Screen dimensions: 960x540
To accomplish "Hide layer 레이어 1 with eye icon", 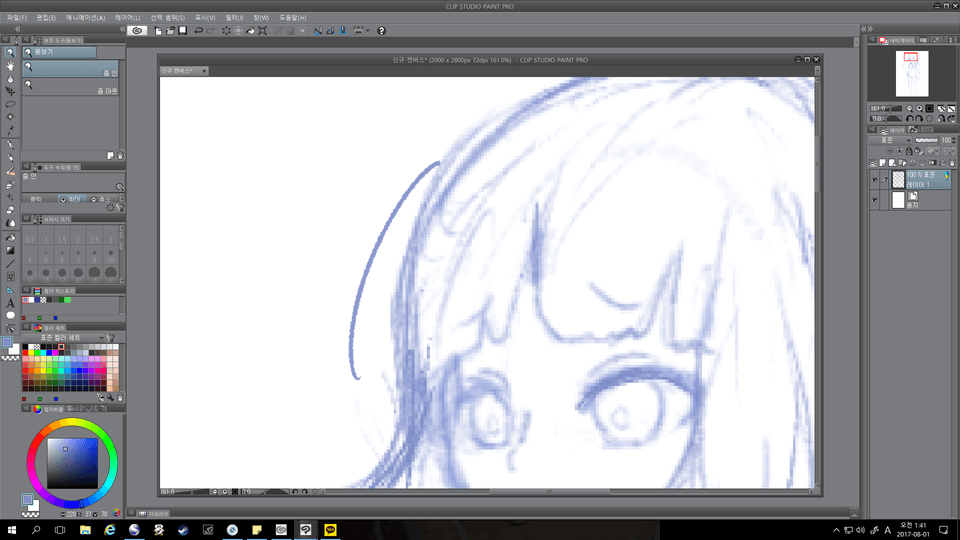I will tap(875, 181).
